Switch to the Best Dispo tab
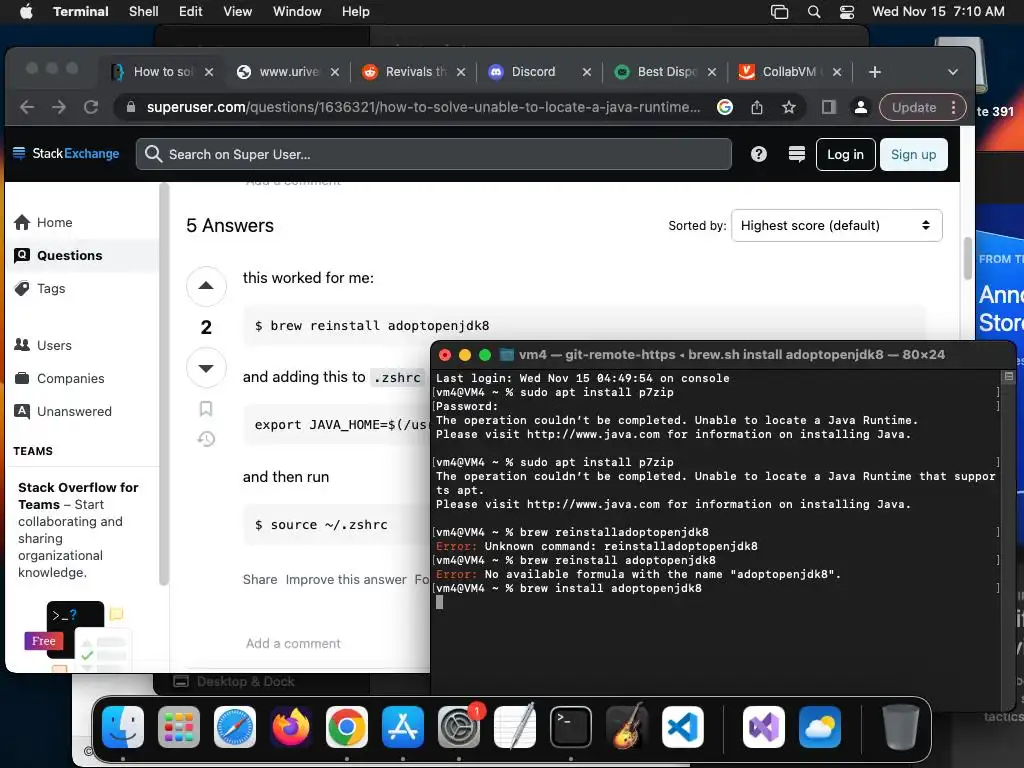The image size is (1024, 768). click(x=667, y=72)
